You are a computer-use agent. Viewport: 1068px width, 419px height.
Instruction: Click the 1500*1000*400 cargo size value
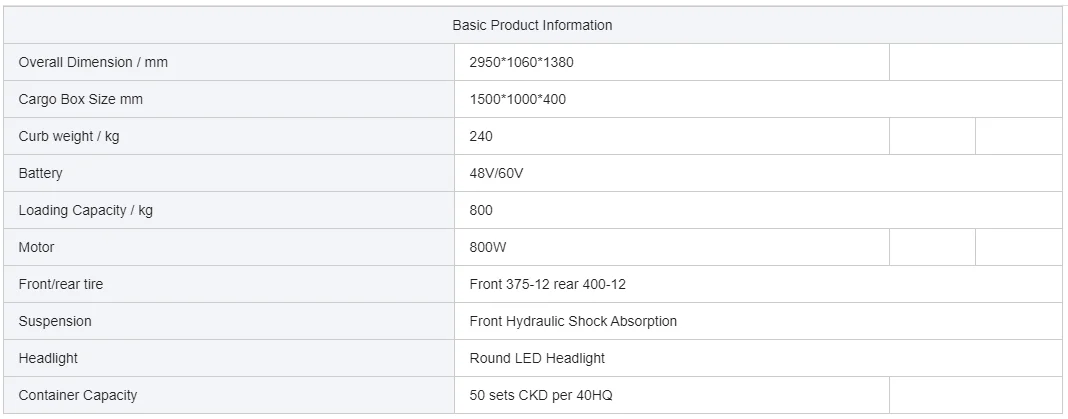(x=518, y=99)
